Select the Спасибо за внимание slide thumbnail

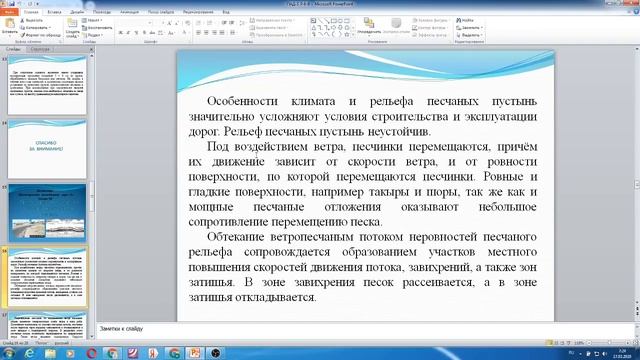(x=47, y=149)
